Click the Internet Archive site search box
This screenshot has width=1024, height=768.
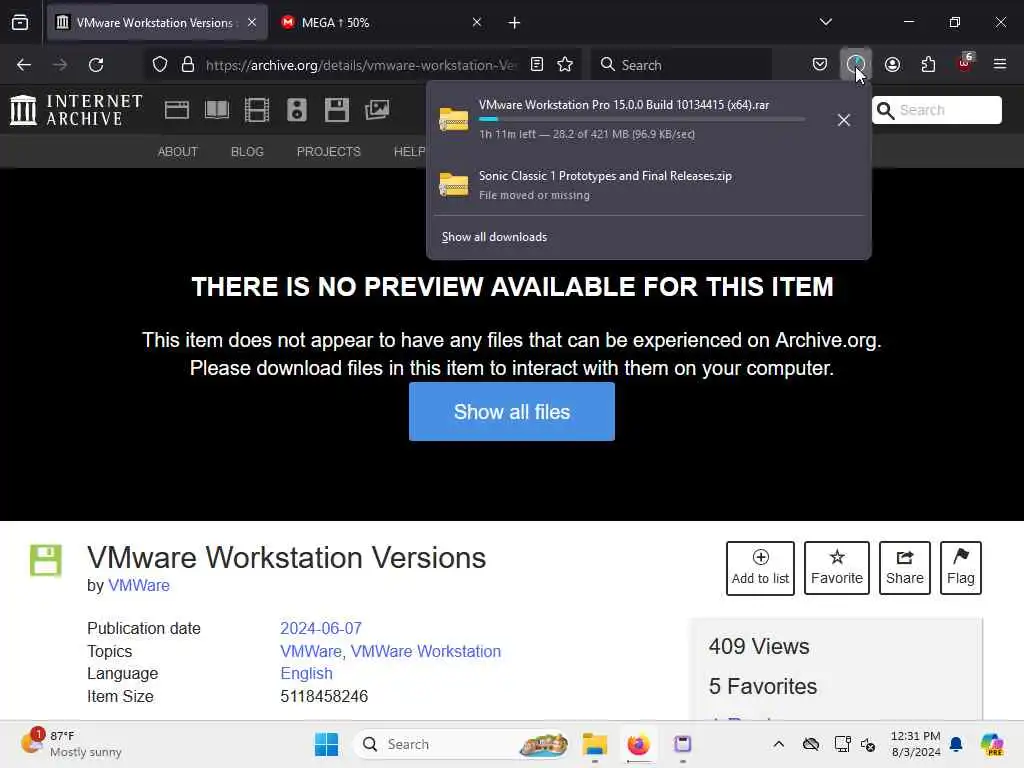pyautogui.click(x=936, y=110)
